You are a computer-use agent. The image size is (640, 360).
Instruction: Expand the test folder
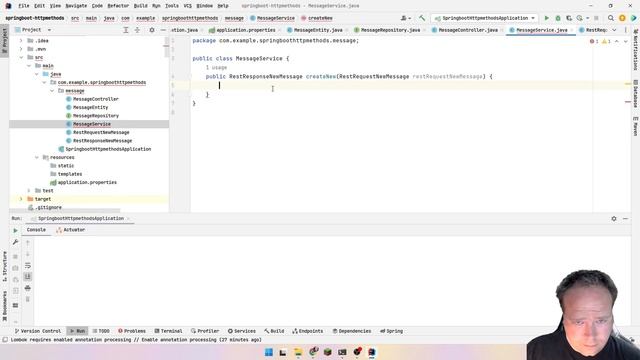click(29, 191)
